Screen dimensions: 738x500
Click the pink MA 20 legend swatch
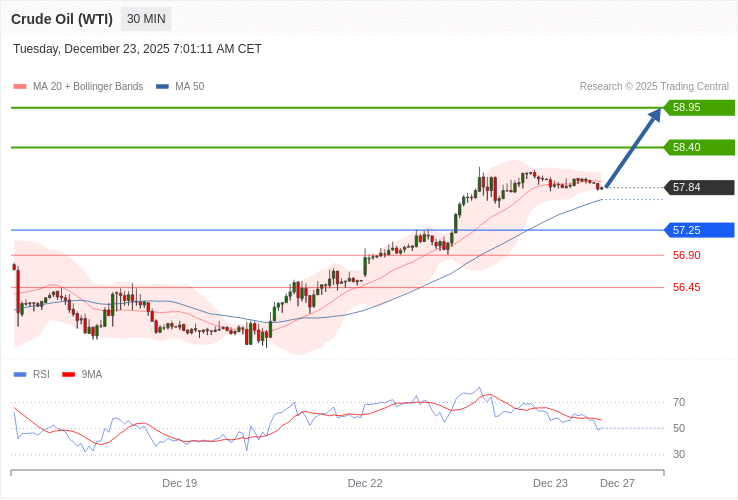point(20,87)
